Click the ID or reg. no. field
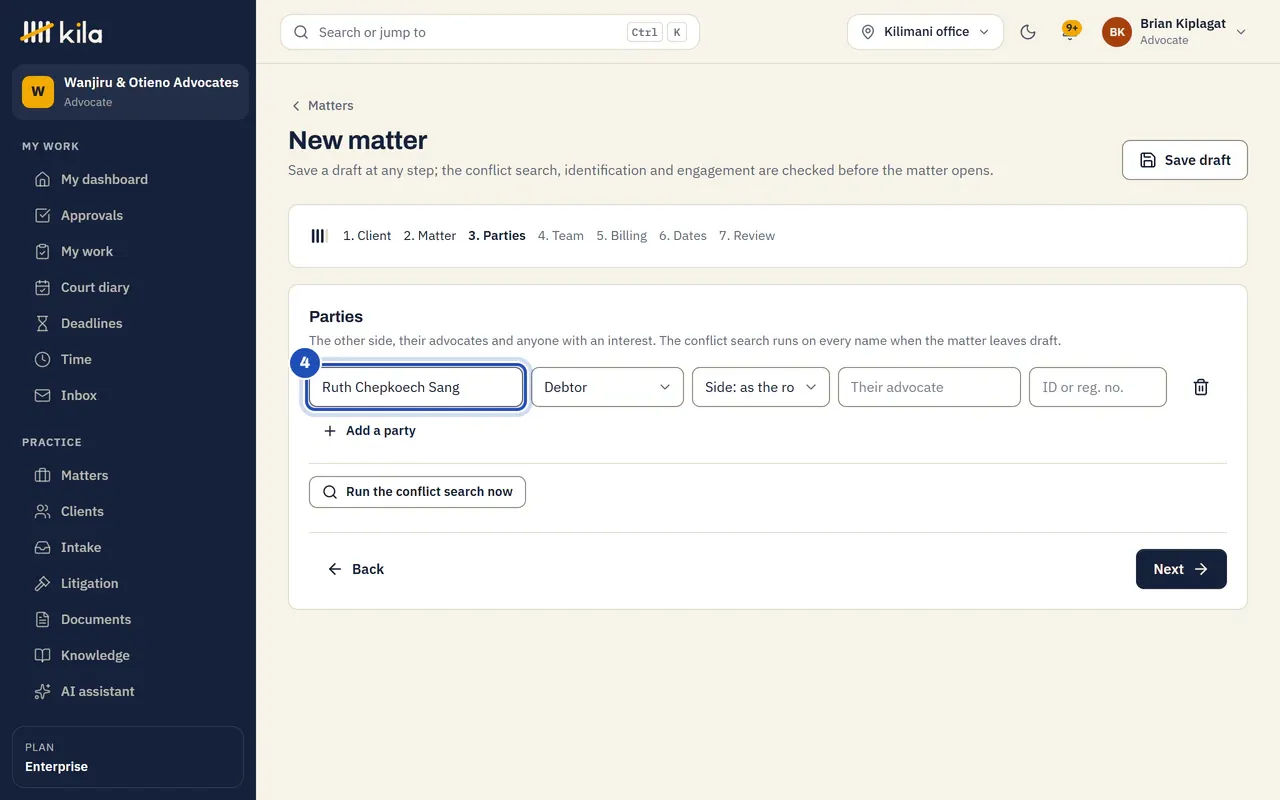The height and width of the screenshot is (800, 1280). [1098, 387]
